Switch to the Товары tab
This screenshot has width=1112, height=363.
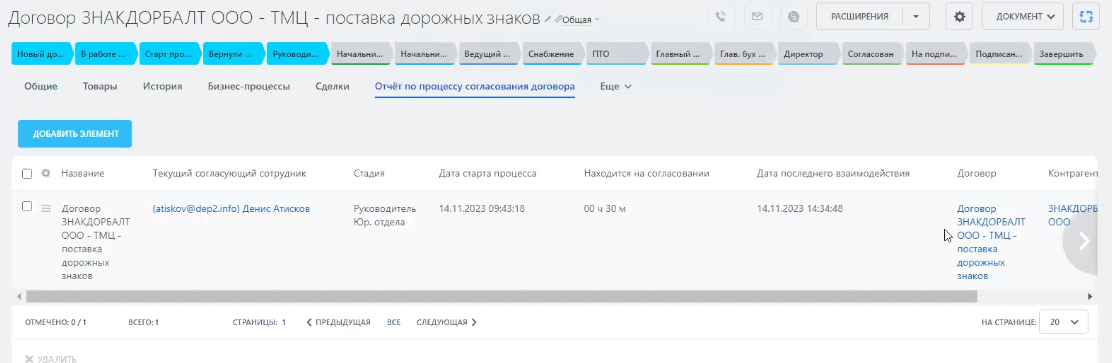click(100, 86)
